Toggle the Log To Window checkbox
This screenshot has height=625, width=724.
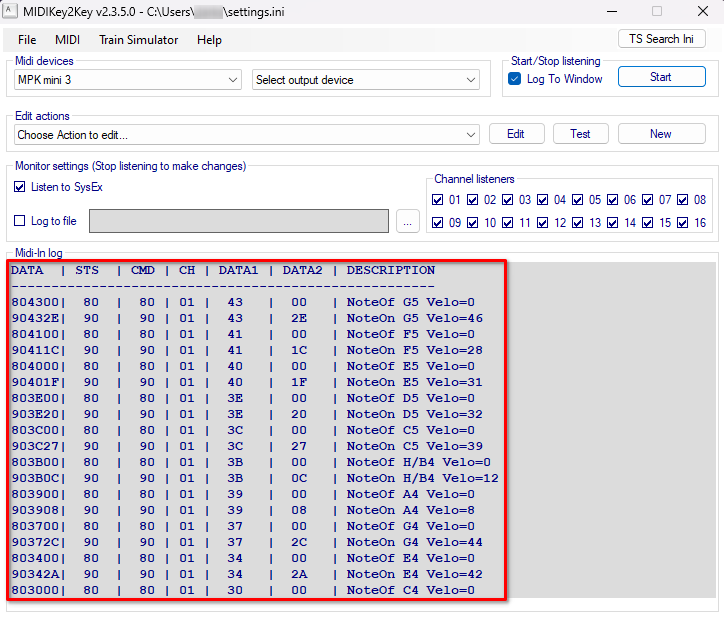(514, 79)
